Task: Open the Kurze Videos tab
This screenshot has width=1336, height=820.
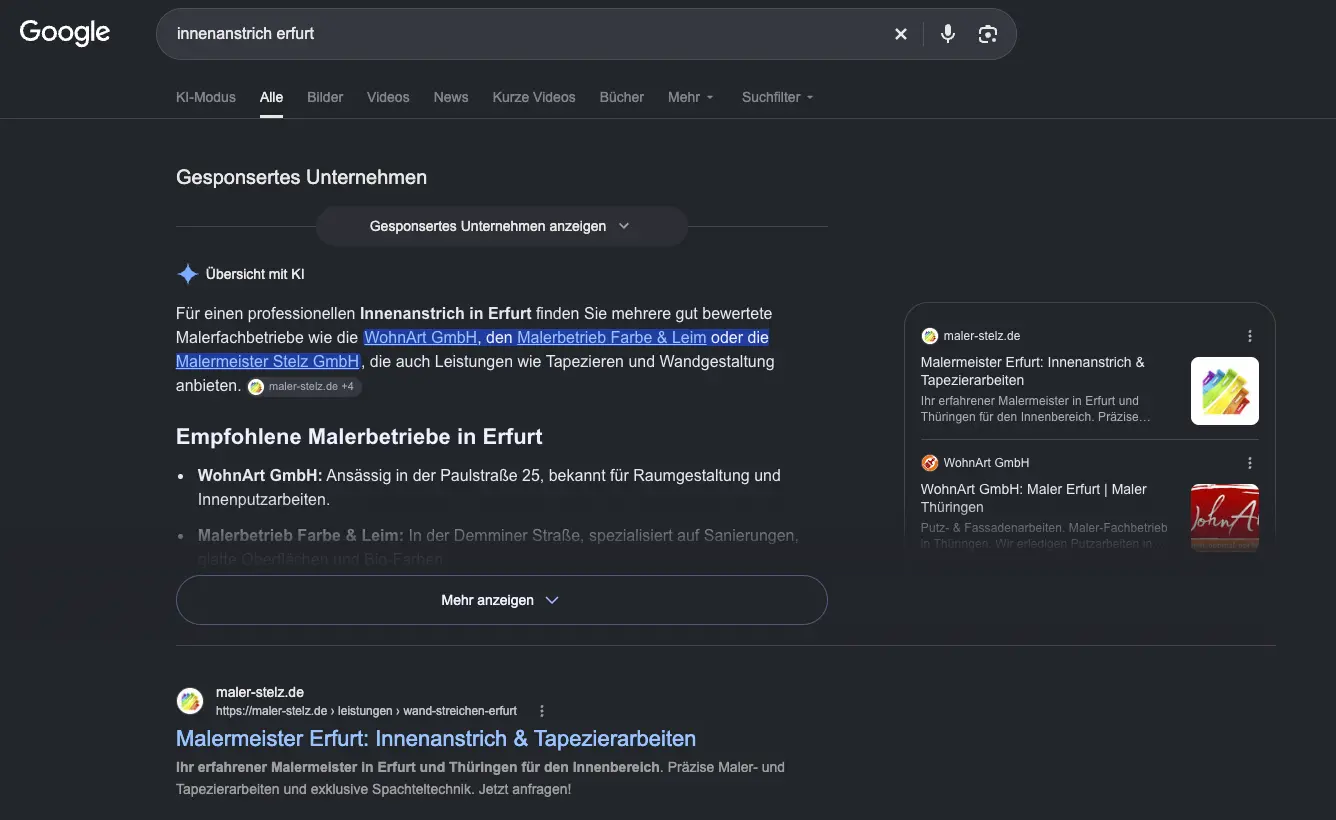Action: pos(534,97)
